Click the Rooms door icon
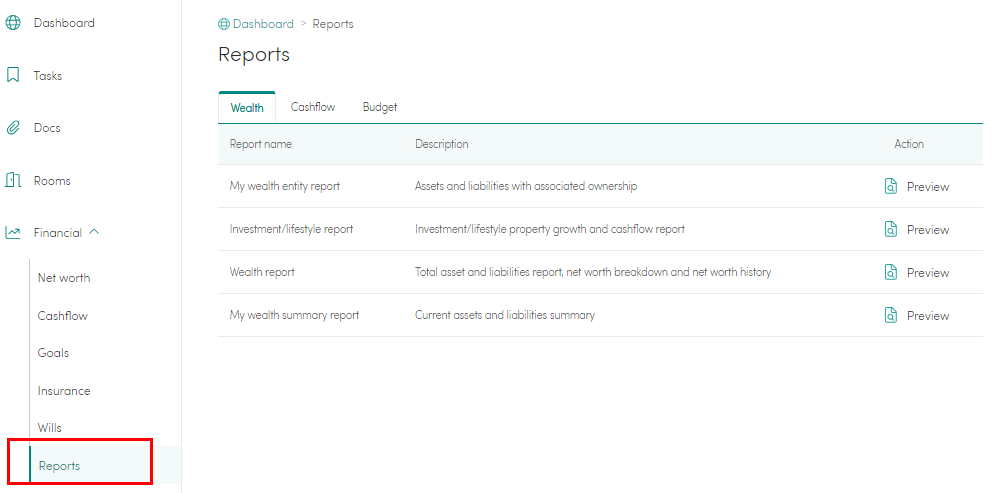 (x=13, y=181)
